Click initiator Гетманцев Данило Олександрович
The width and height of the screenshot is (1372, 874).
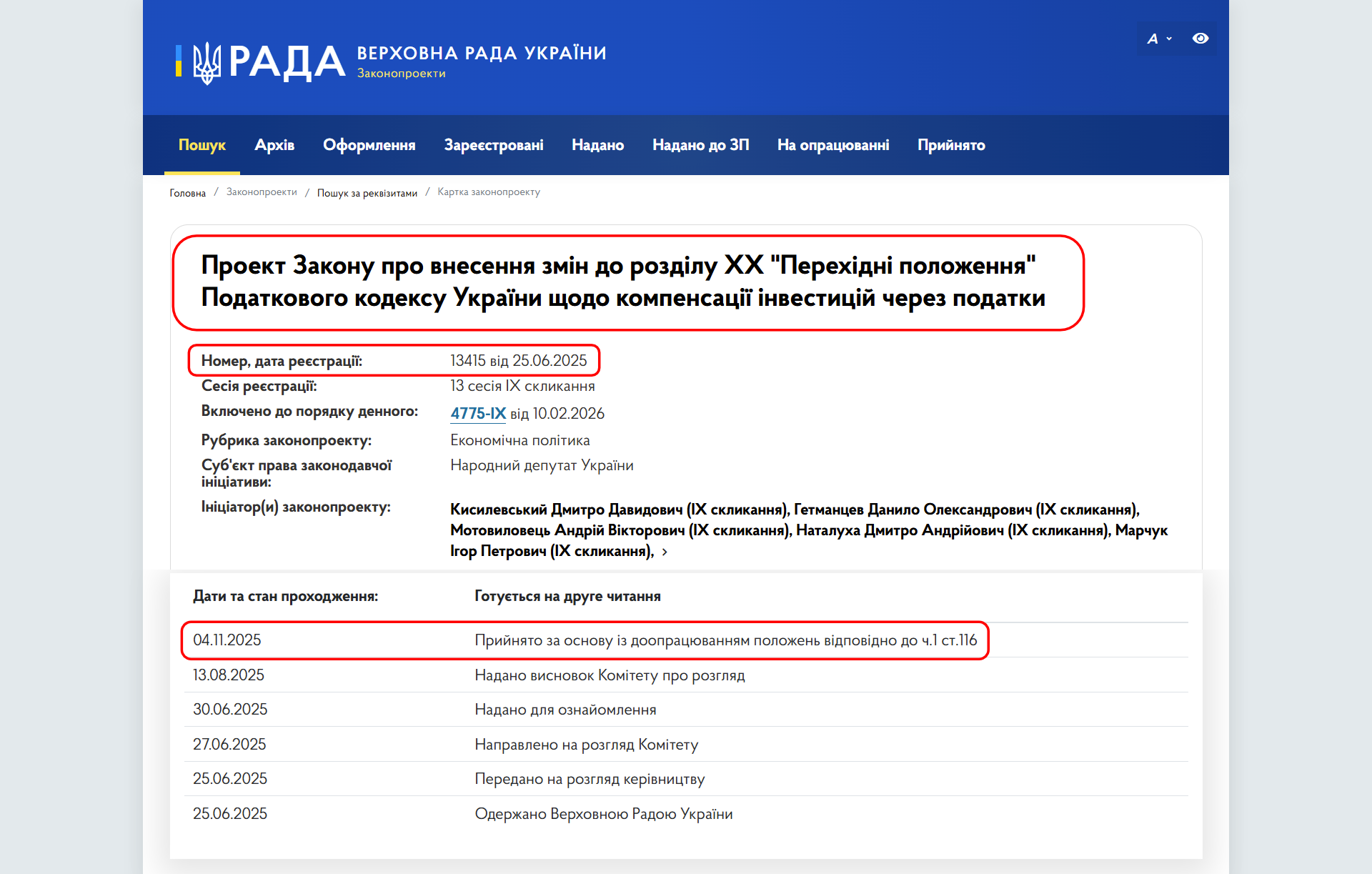913,510
